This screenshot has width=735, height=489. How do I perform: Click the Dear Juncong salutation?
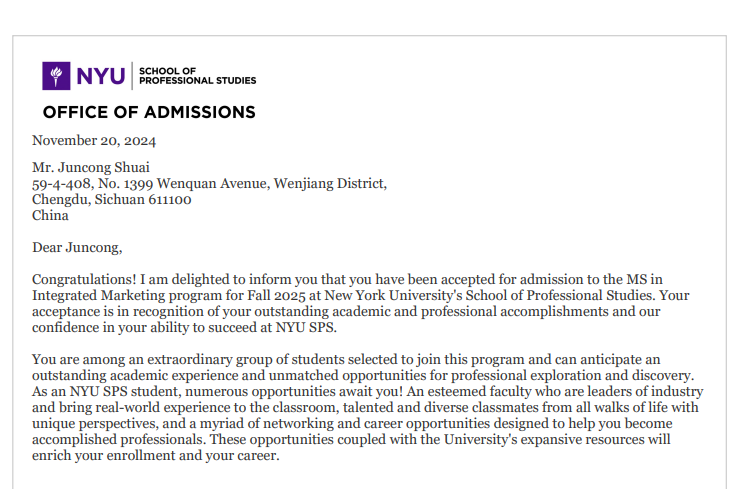(x=77, y=247)
